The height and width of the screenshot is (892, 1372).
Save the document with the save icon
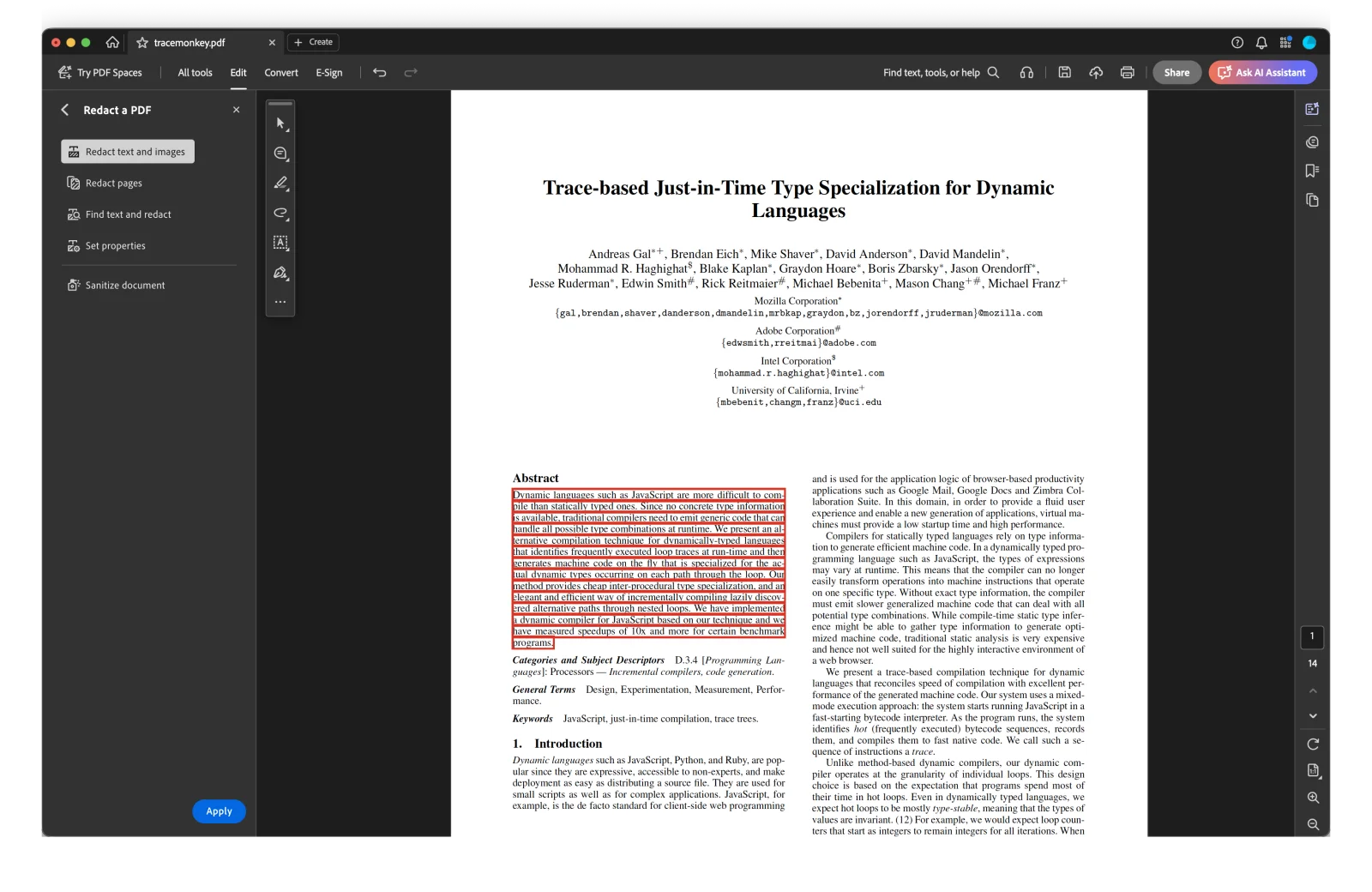click(x=1064, y=73)
